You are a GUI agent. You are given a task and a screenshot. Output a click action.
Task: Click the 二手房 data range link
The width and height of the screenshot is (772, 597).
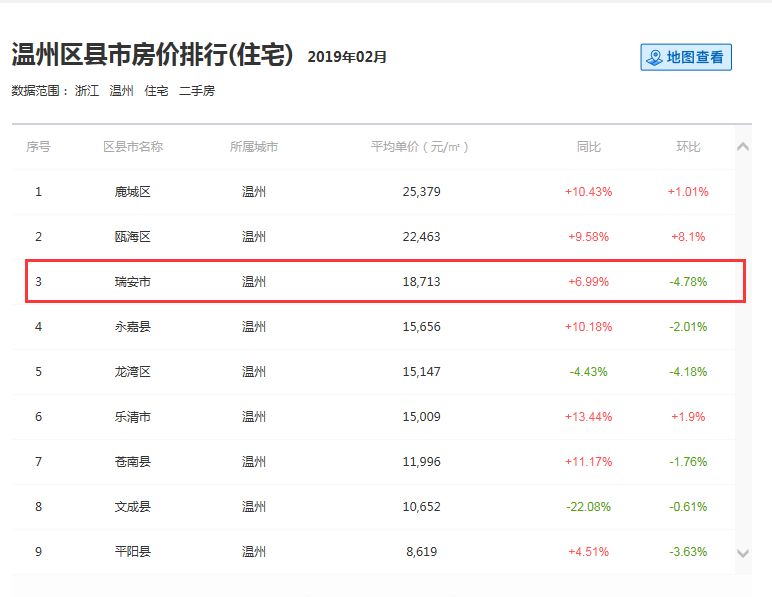197,91
